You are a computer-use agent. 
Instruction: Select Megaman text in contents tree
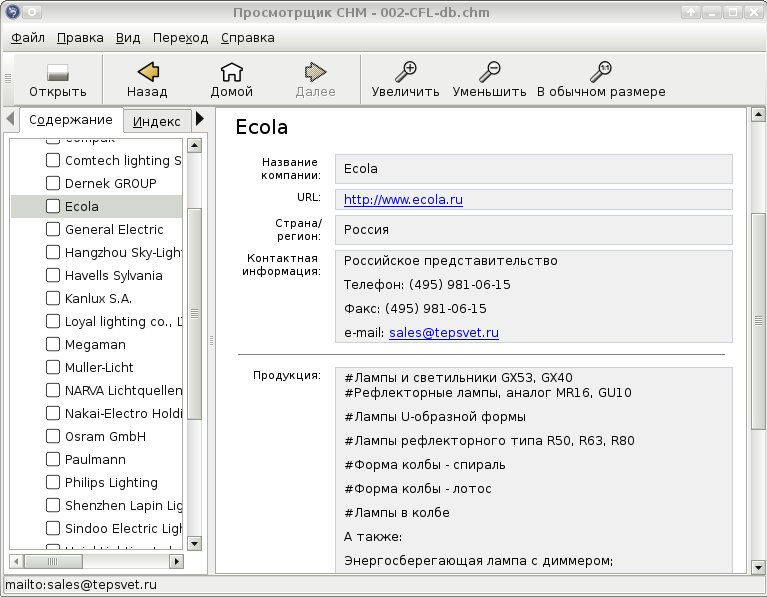(x=95, y=344)
